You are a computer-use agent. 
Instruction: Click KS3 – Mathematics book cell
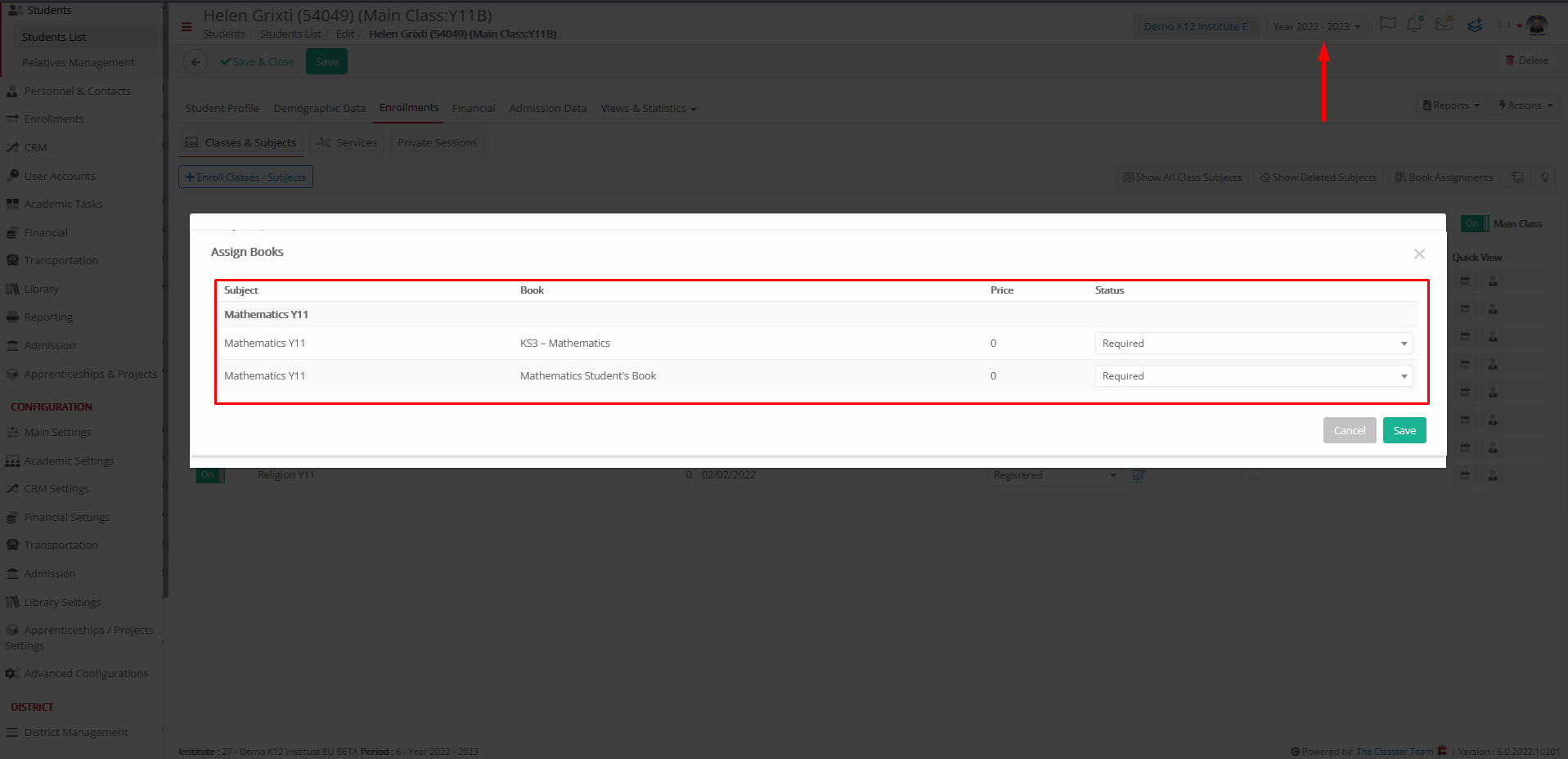coord(565,343)
